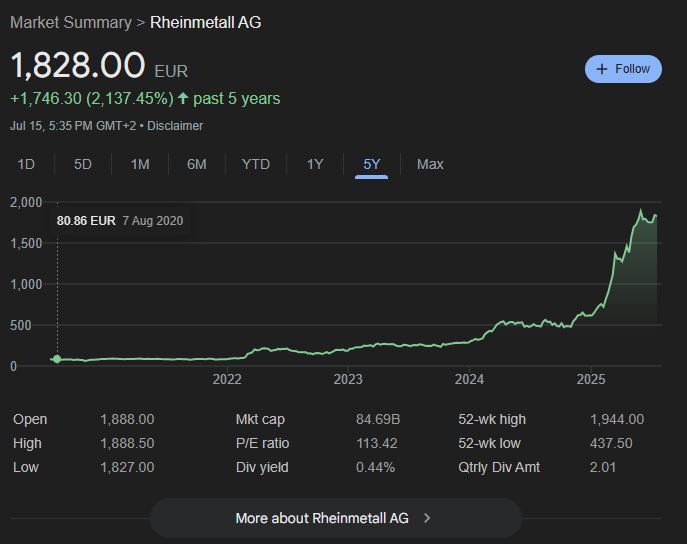The width and height of the screenshot is (687, 544).
Task: Click the Open value 1,888.00
Action: pos(127,419)
